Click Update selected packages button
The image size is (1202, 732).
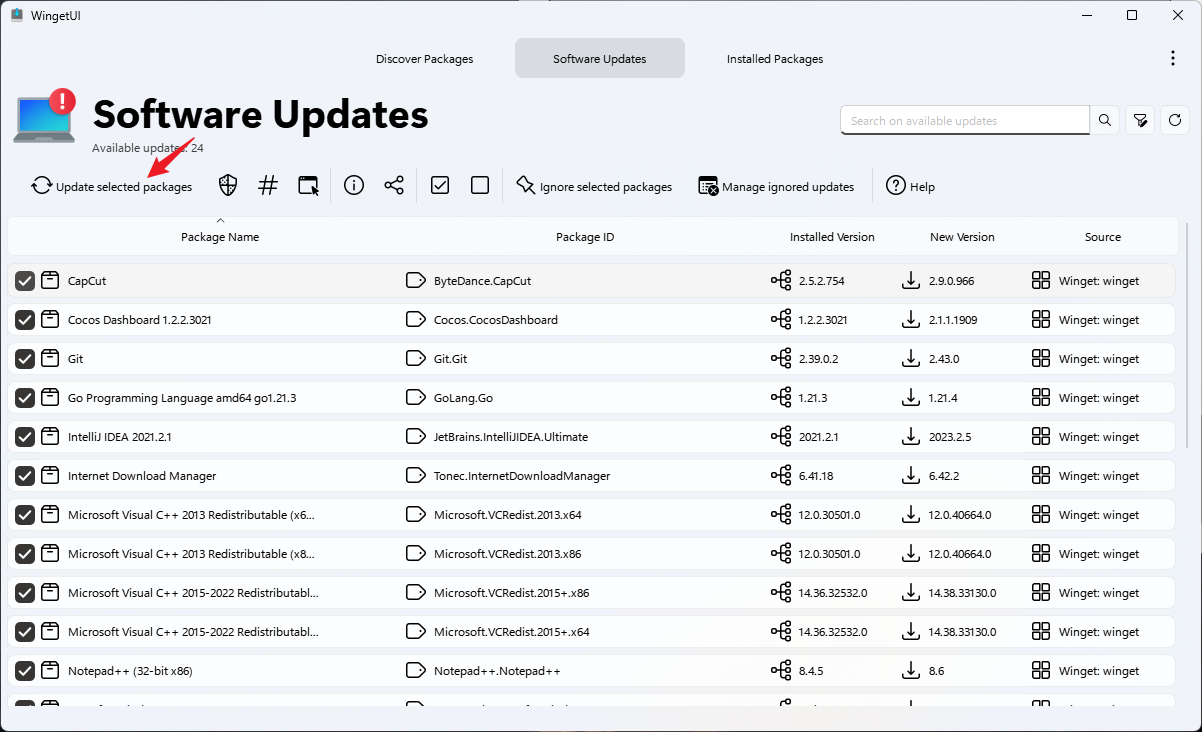pos(112,186)
